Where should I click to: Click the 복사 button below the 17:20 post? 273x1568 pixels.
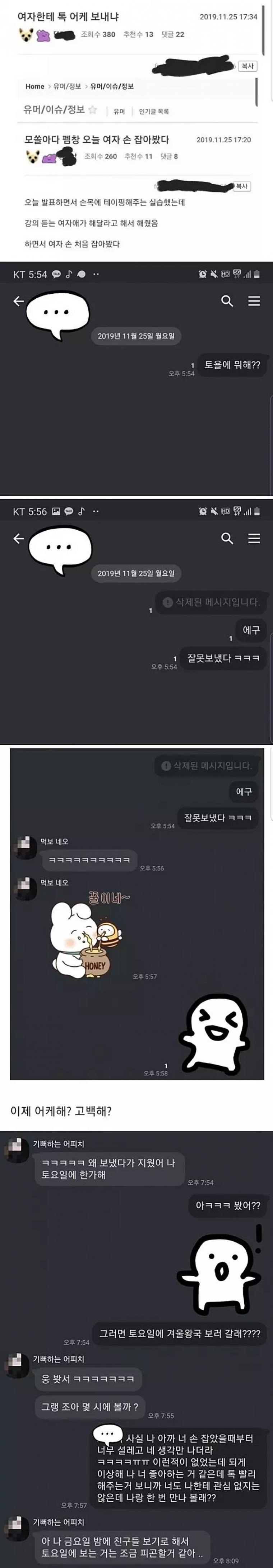242,186
